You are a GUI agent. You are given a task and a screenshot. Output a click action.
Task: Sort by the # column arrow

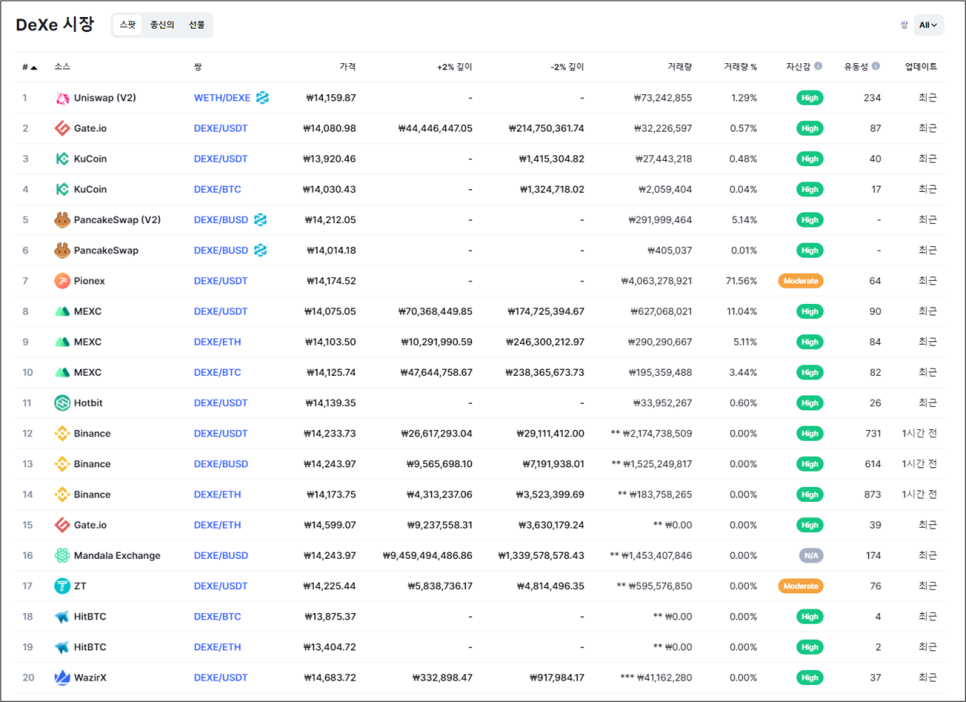(x=34, y=67)
